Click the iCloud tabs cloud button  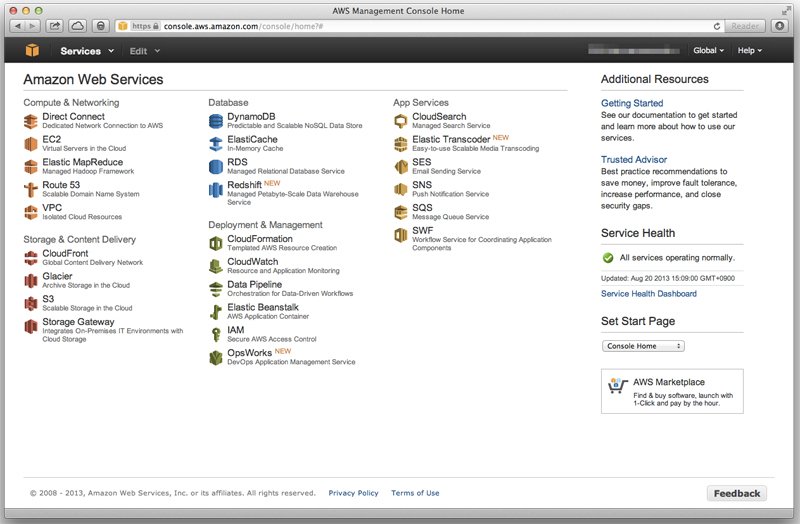[x=78, y=26]
